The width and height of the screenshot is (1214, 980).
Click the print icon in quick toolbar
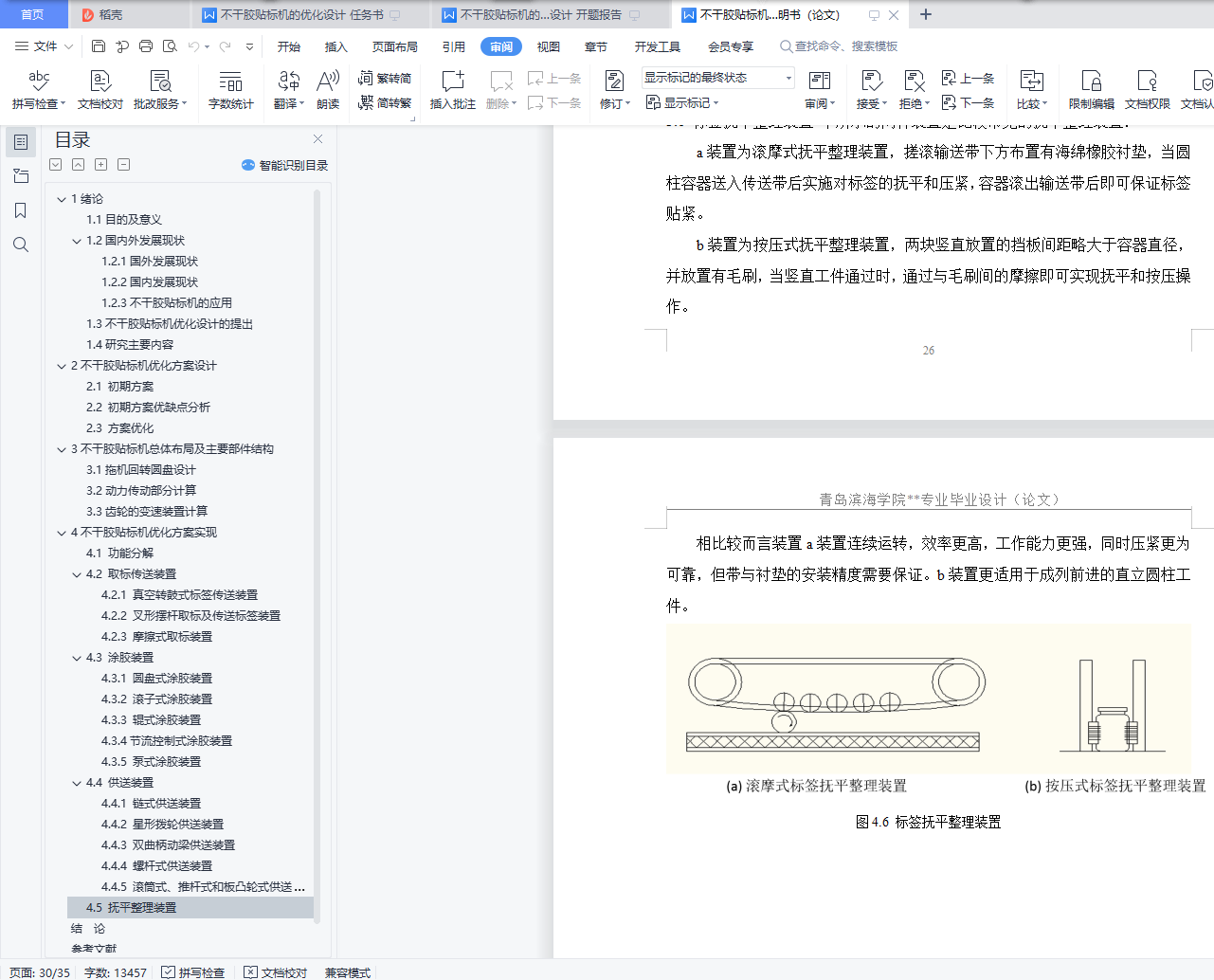click(146, 45)
